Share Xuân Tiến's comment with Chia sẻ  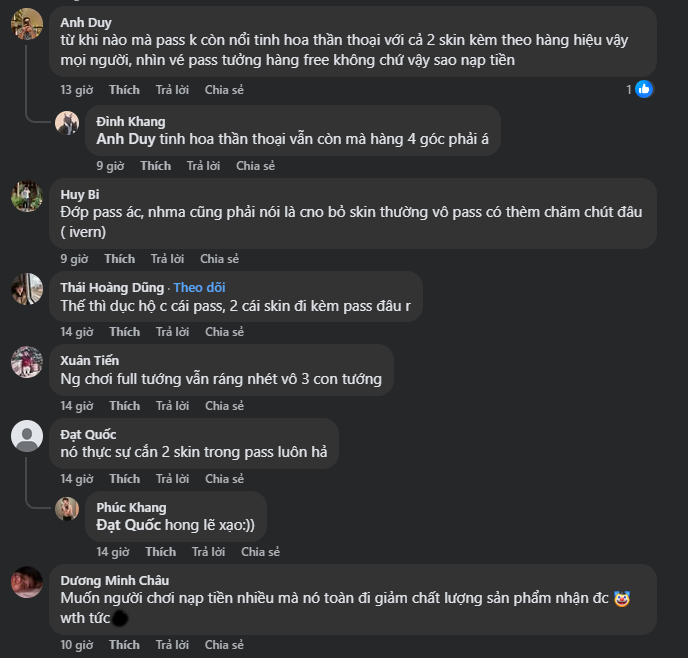tap(223, 406)
